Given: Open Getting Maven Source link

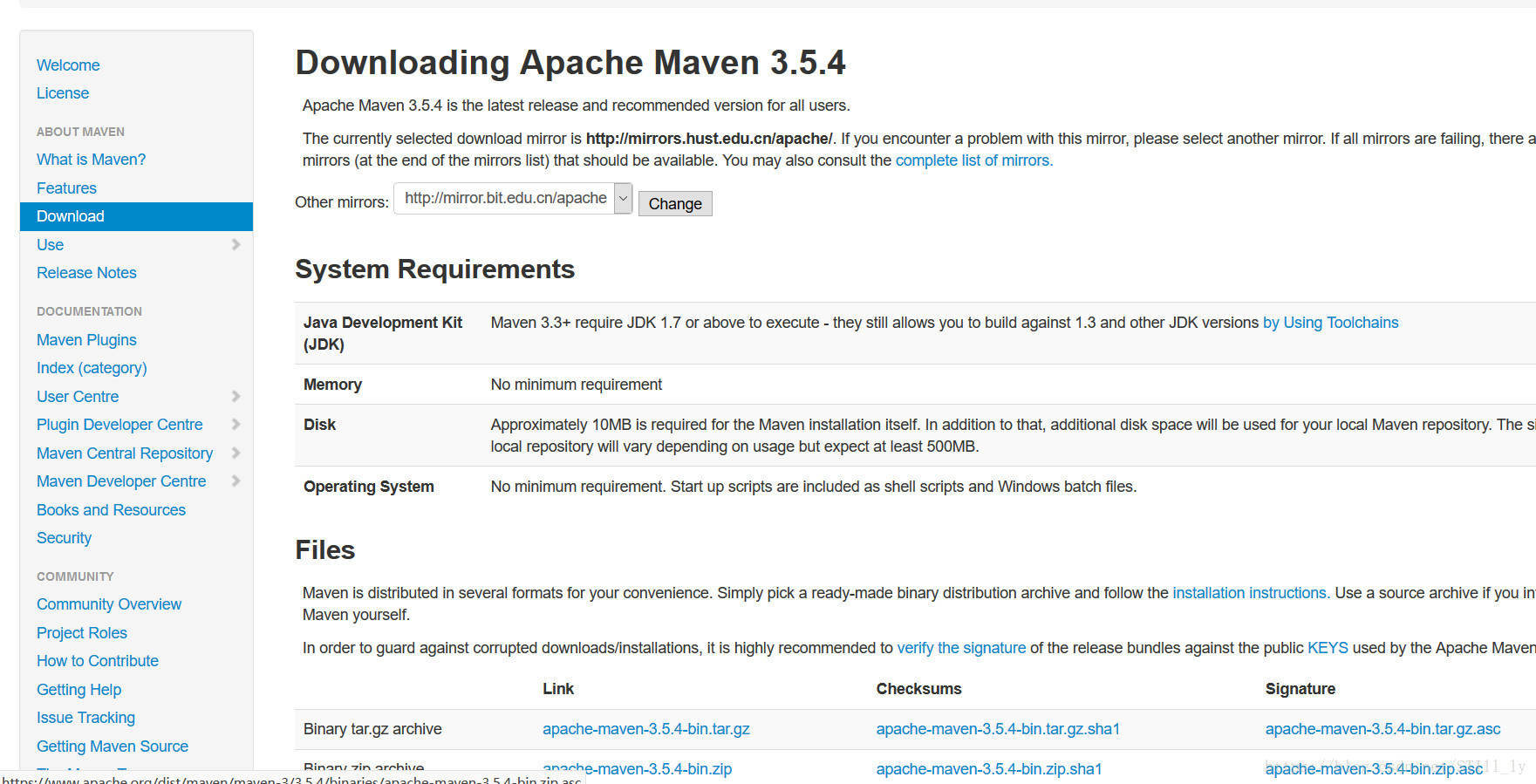Looking at the screenshot, I should tap(113, 747).
